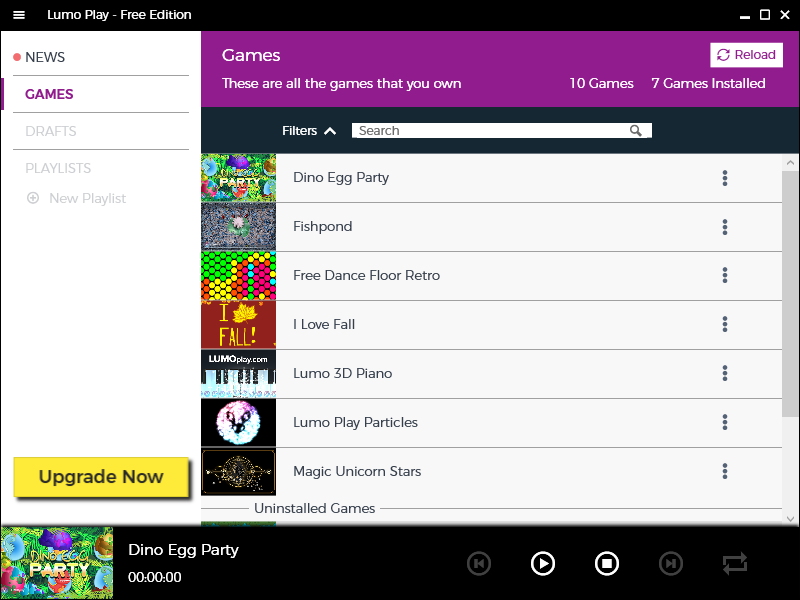Click the '7 Games Installed' text

[708, 84]
